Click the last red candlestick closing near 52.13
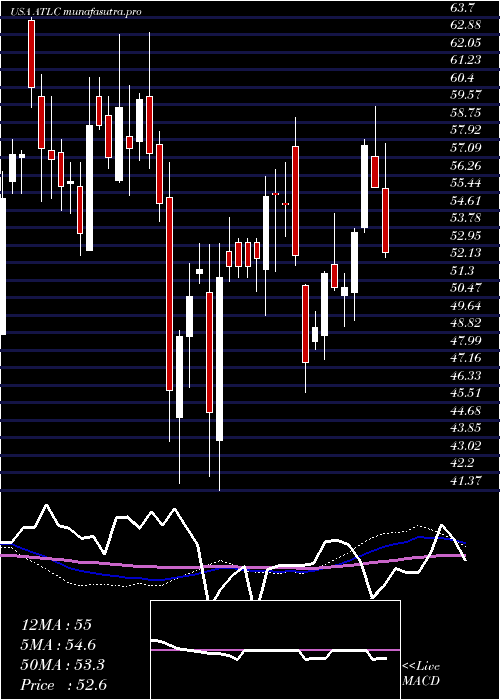Screen dimensions: 500x700 coord(385,221)
